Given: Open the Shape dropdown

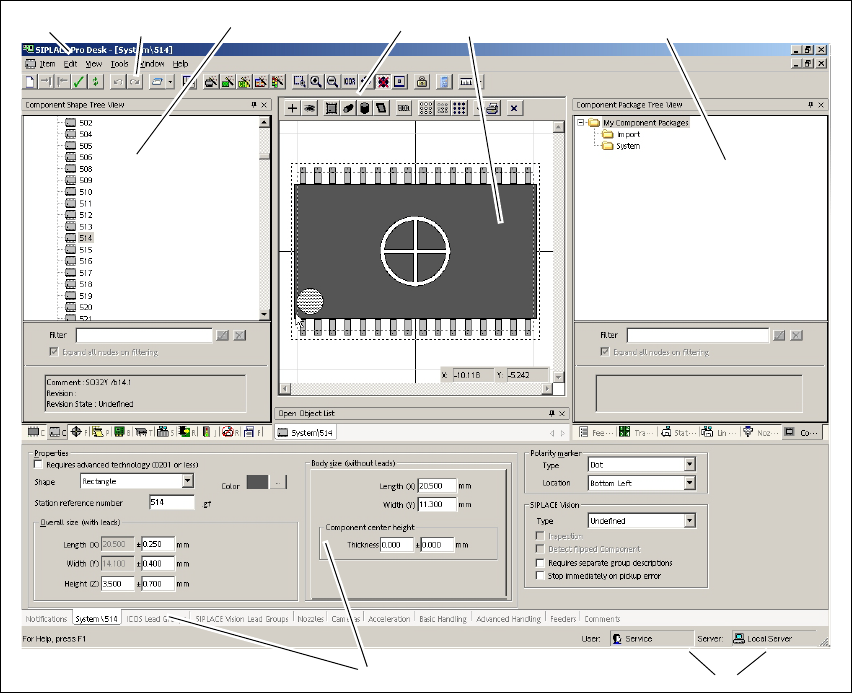Looking at the screenshot, I should click(187, 481).
